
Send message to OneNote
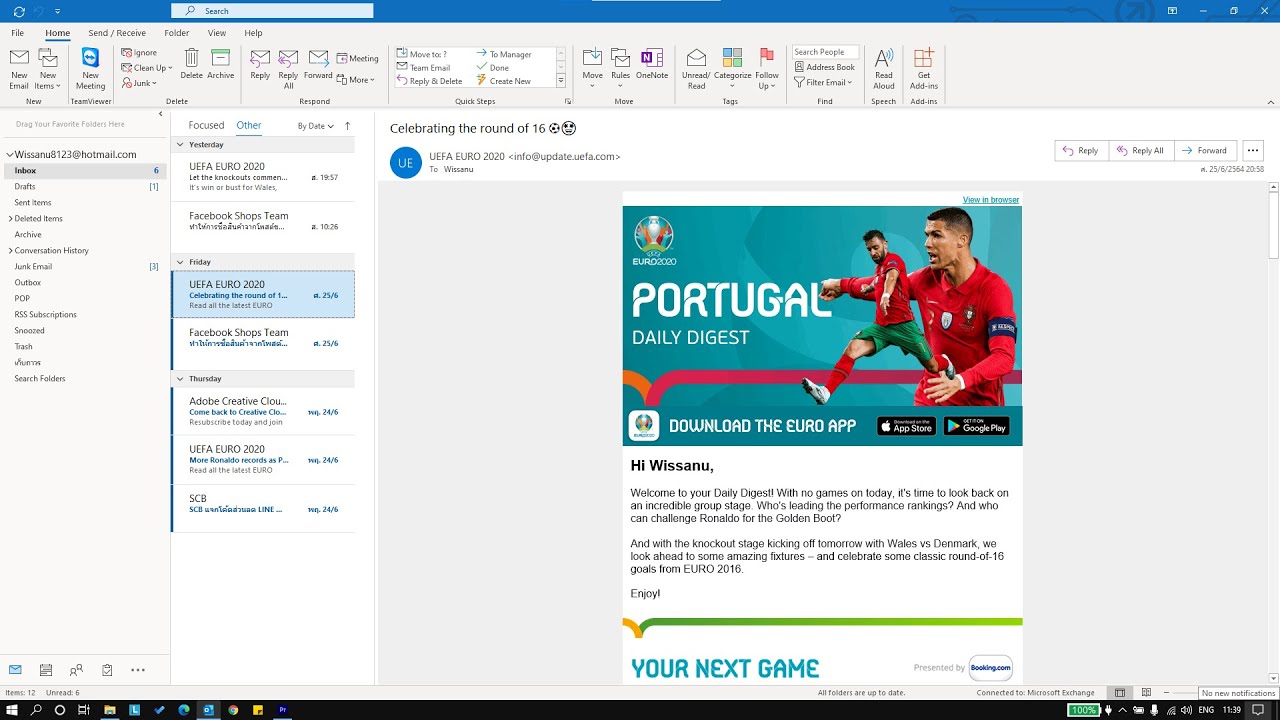coord(652,64)
